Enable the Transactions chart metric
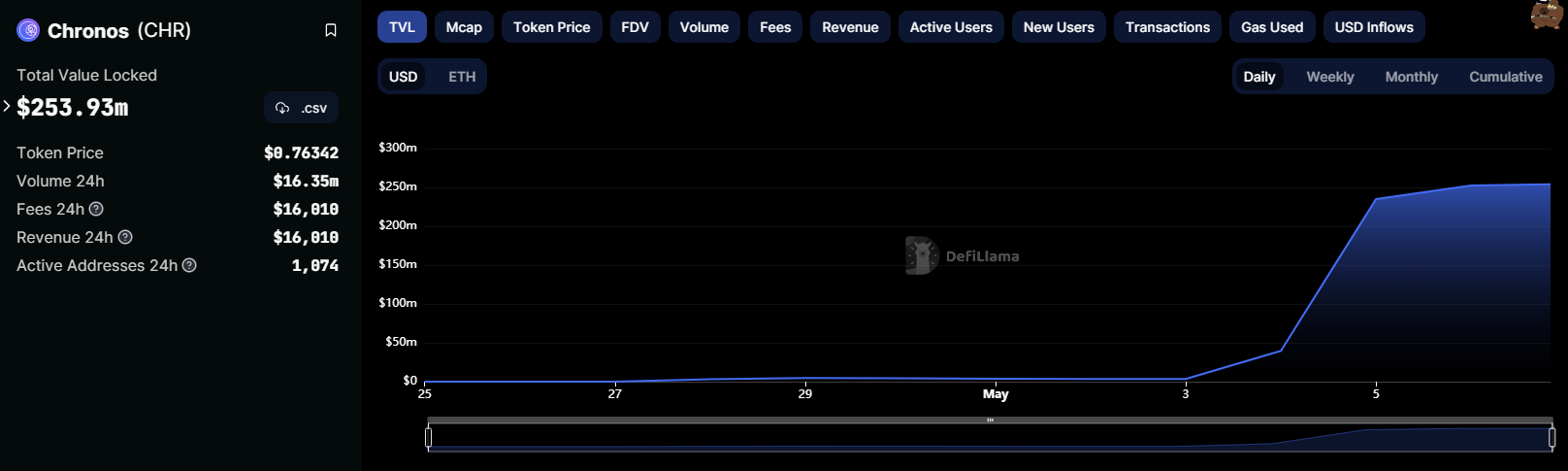The width and height of the screenshot is (1568, 471). (x=1167, y=27)
